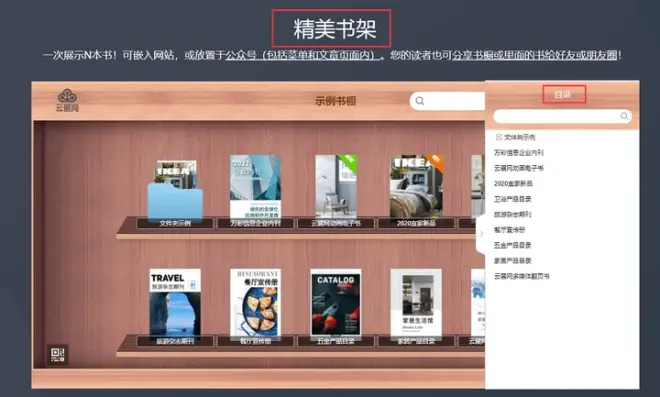
Task: Open the 2020宜家新品 IKEA book cover
Action: (x=416, y=187)
